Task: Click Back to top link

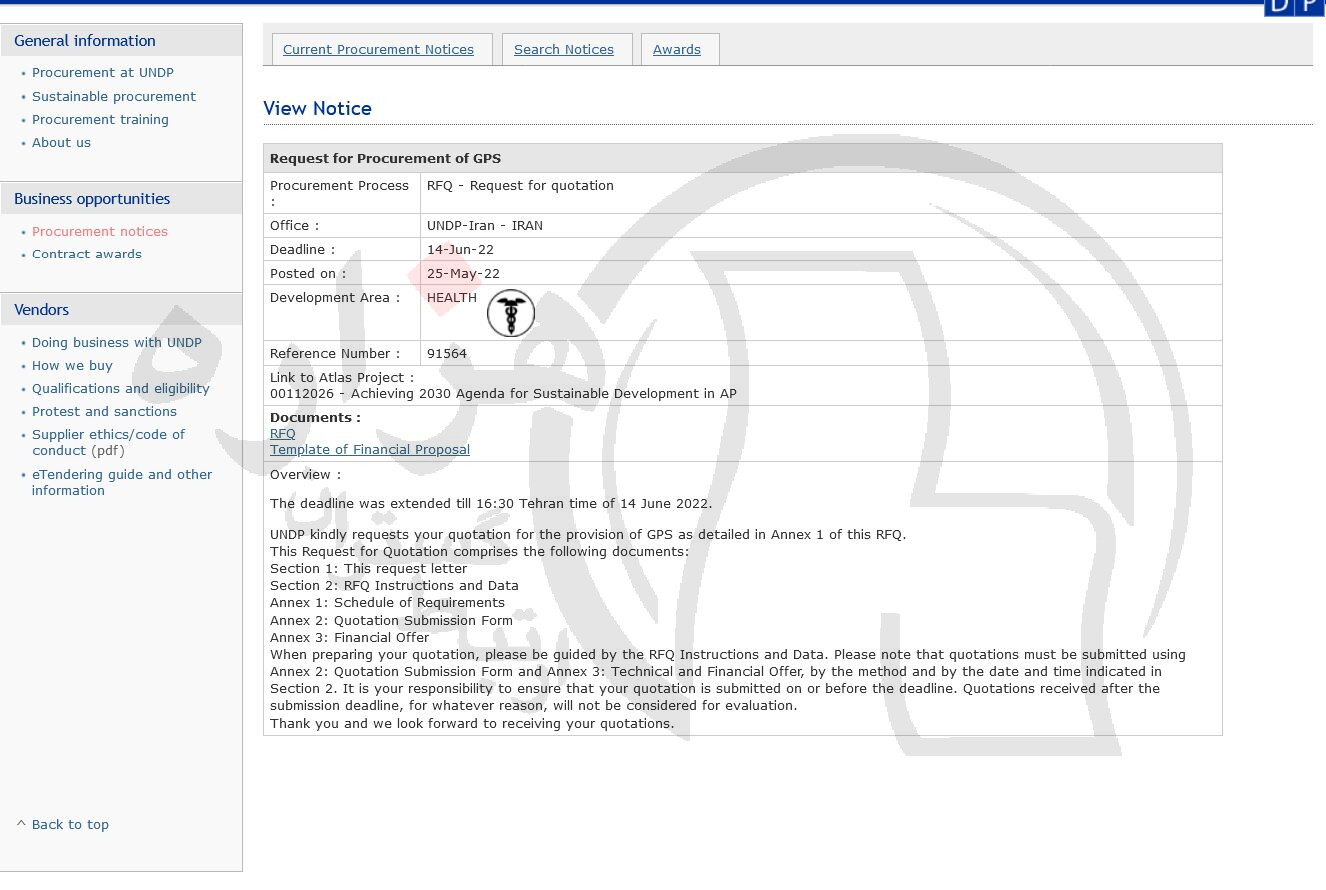Action: tap(70, 824)
